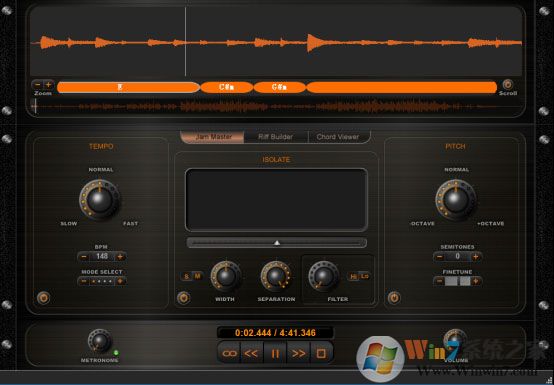Image resolution: width=554 pixels, height=385 pixels.
Task: Click the Scroll button beside chord bar
Action: coord(507,85)
